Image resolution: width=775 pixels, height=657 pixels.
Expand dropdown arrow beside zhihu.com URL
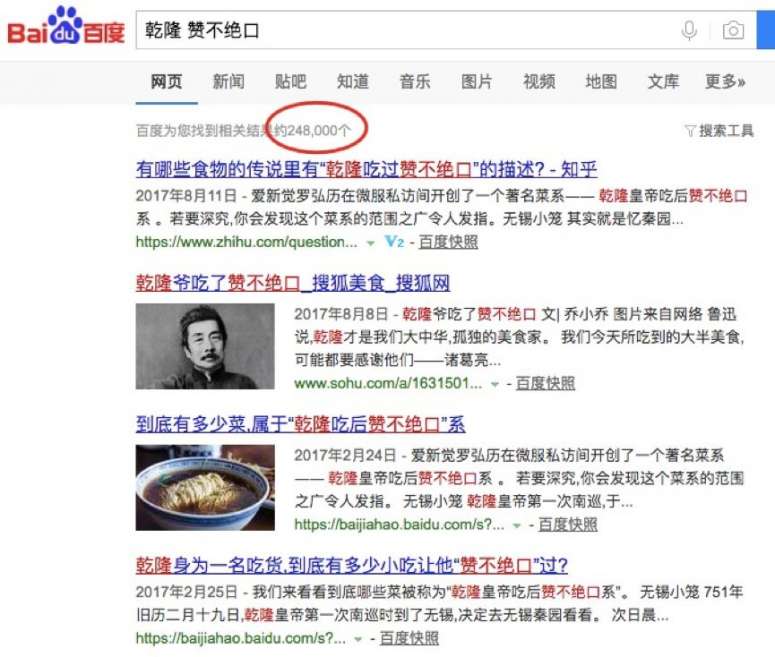370,243
